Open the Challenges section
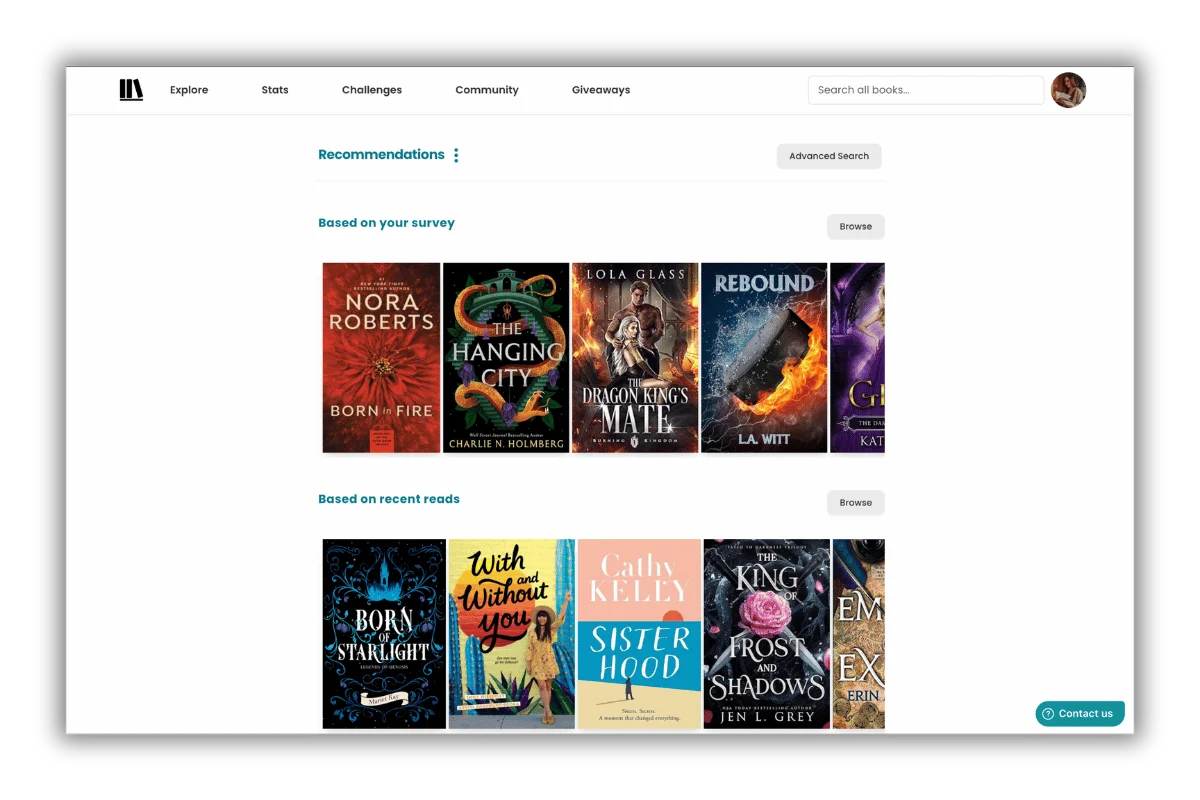The width and height of the screenshot is (1200, 800). (371, 89)
